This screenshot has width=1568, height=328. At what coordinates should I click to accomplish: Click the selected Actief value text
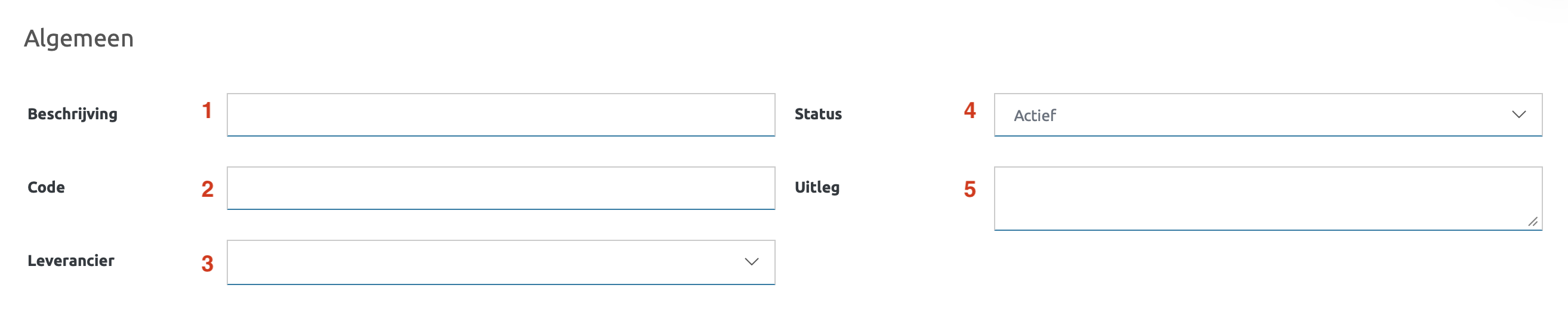tap(1034, 116)
